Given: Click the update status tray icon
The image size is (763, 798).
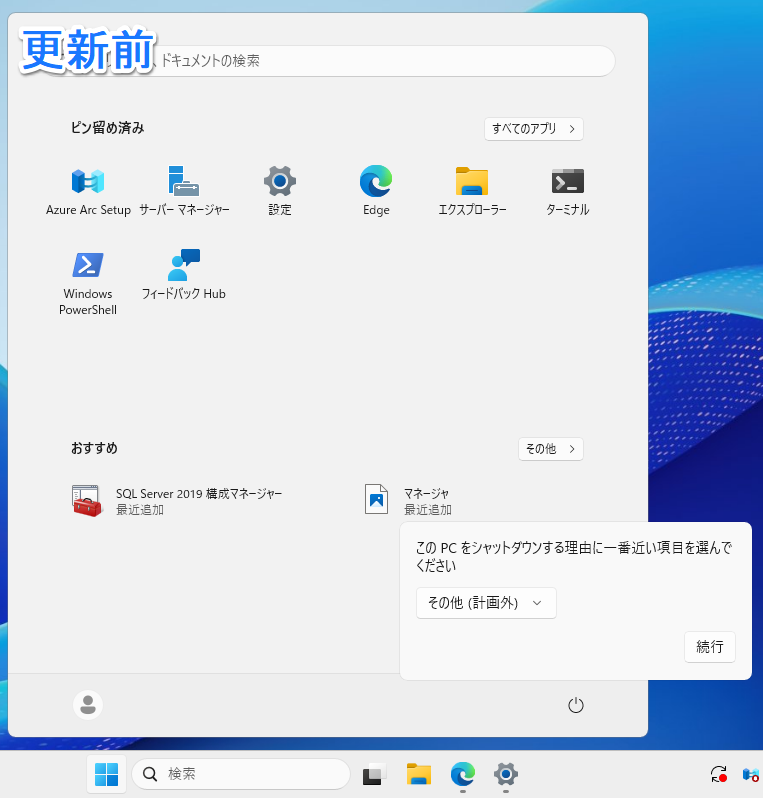Looking at the screenshot, I should tap(718, 774).
